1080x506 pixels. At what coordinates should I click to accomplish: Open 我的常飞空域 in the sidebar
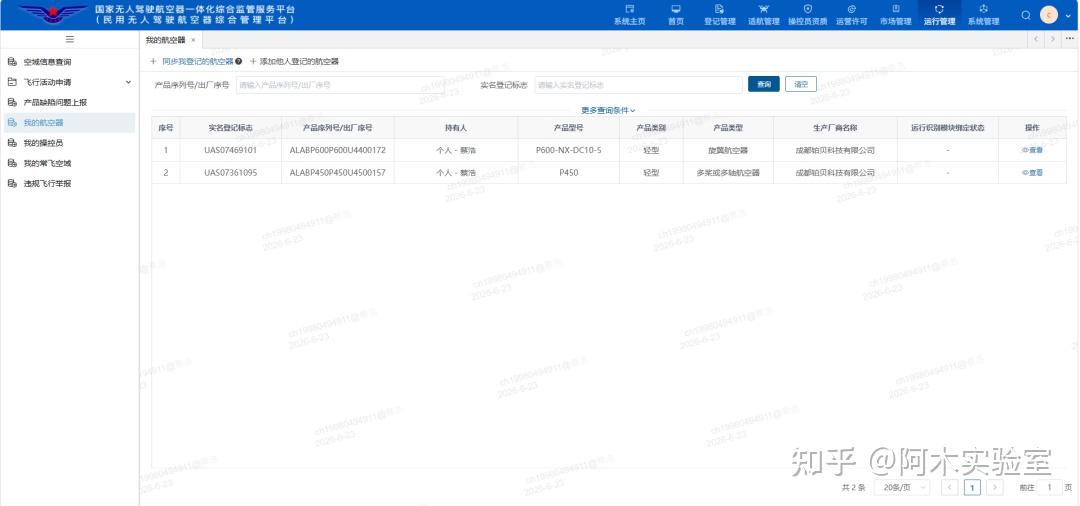tap(47, 164)
